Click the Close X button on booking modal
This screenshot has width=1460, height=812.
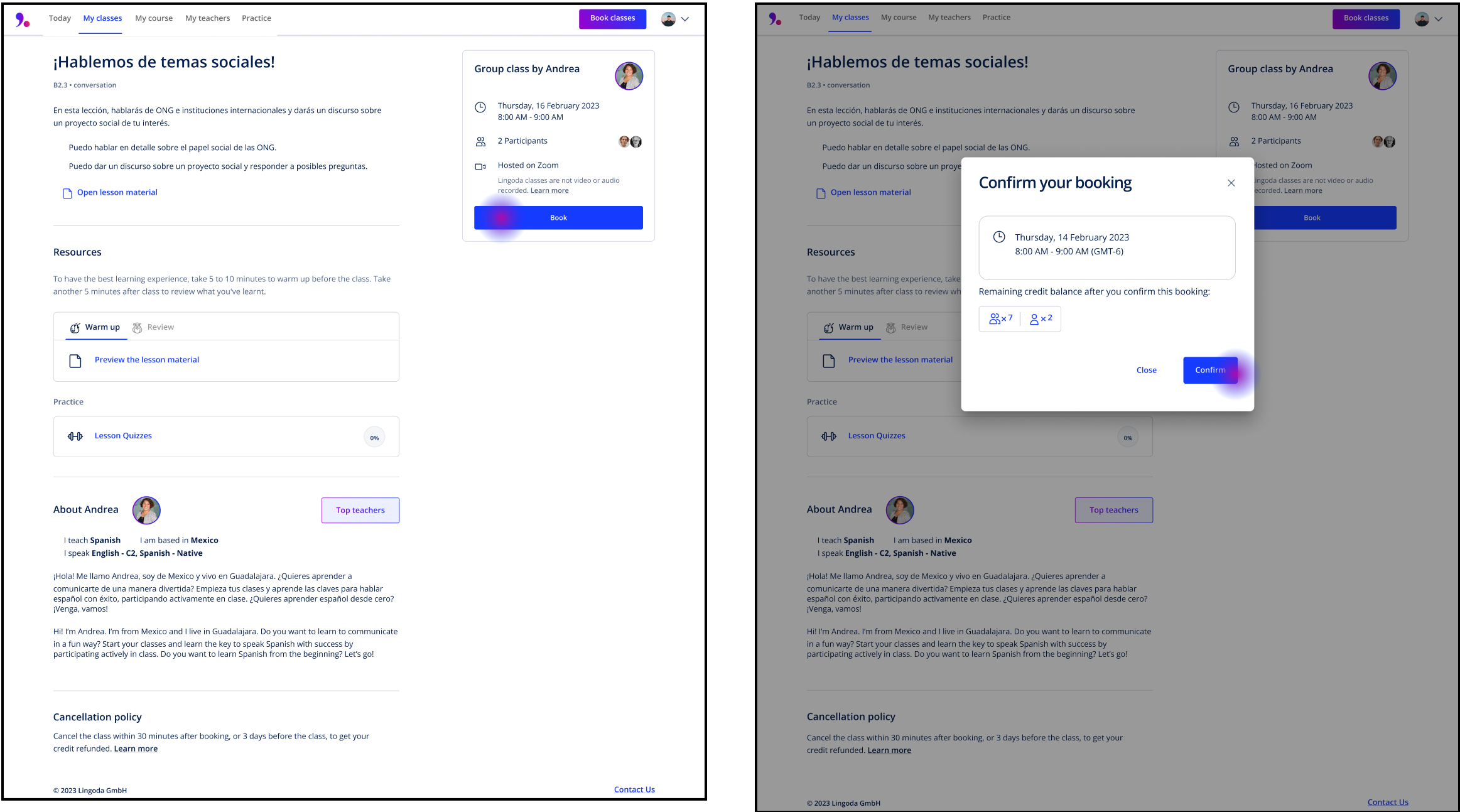[1231, 183]
